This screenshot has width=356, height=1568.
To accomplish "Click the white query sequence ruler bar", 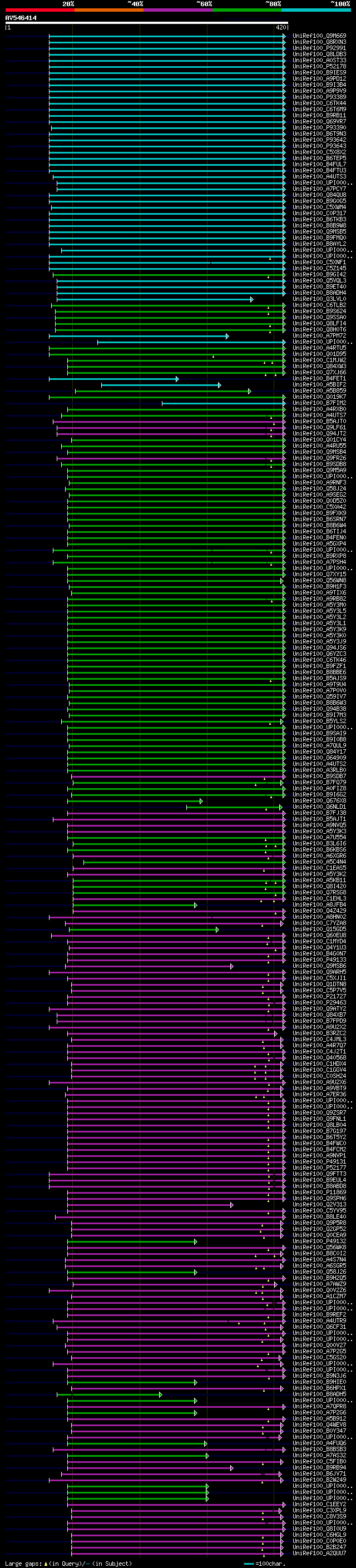I will coord(147,23).
